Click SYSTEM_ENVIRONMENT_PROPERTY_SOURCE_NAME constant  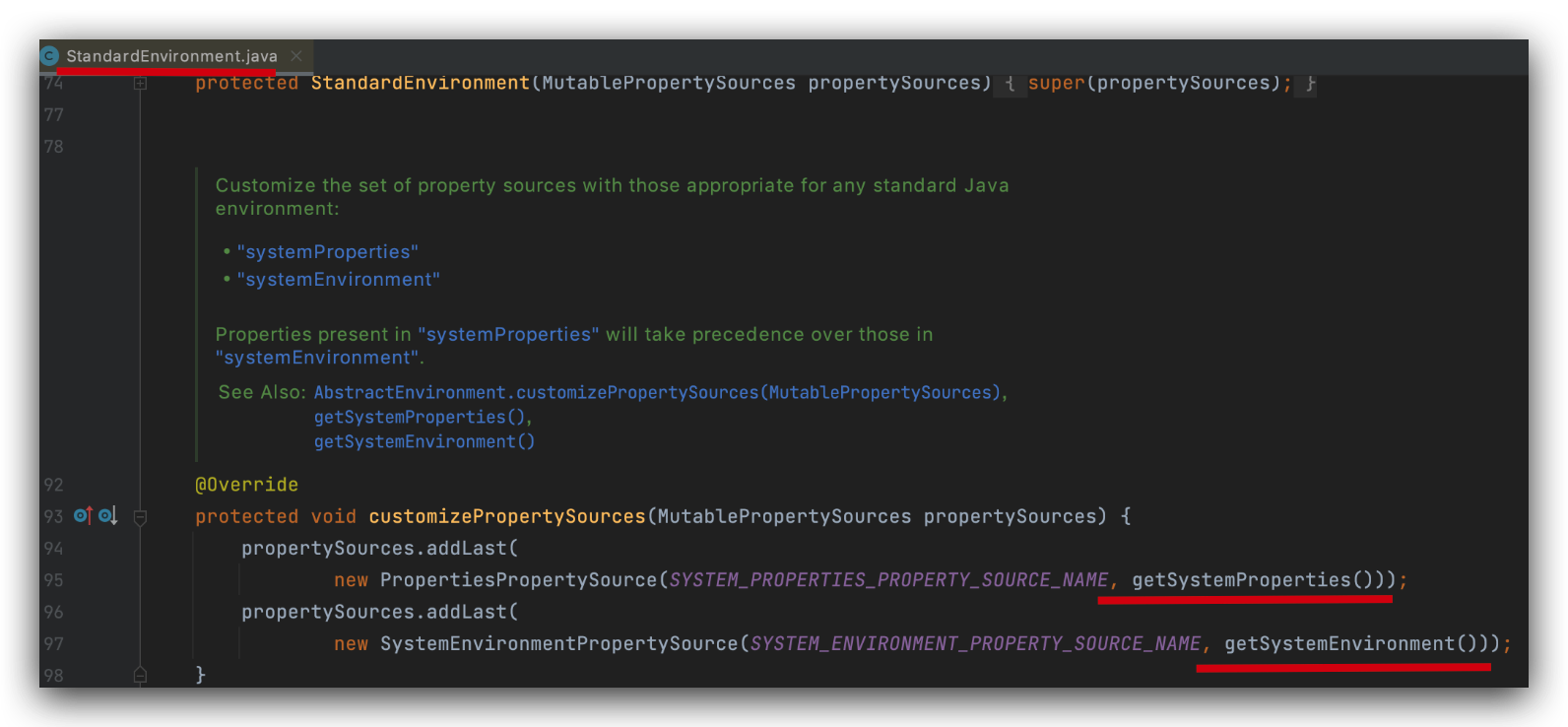pyautogui.click(x=975, y=643)
